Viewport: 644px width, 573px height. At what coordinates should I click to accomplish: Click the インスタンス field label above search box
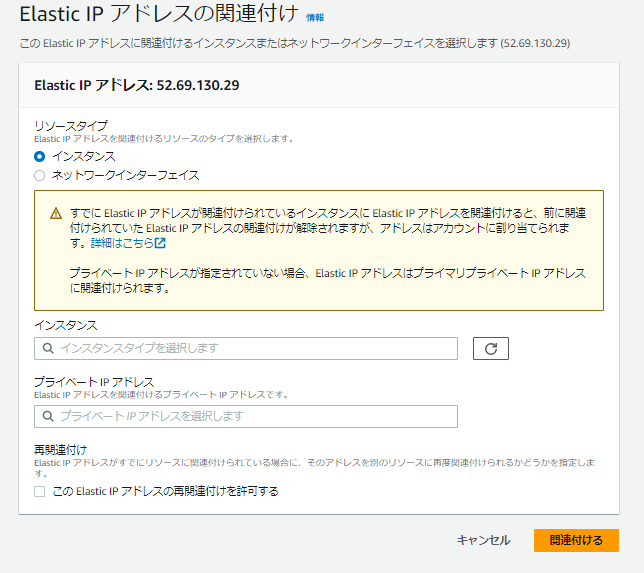[66, 325]
